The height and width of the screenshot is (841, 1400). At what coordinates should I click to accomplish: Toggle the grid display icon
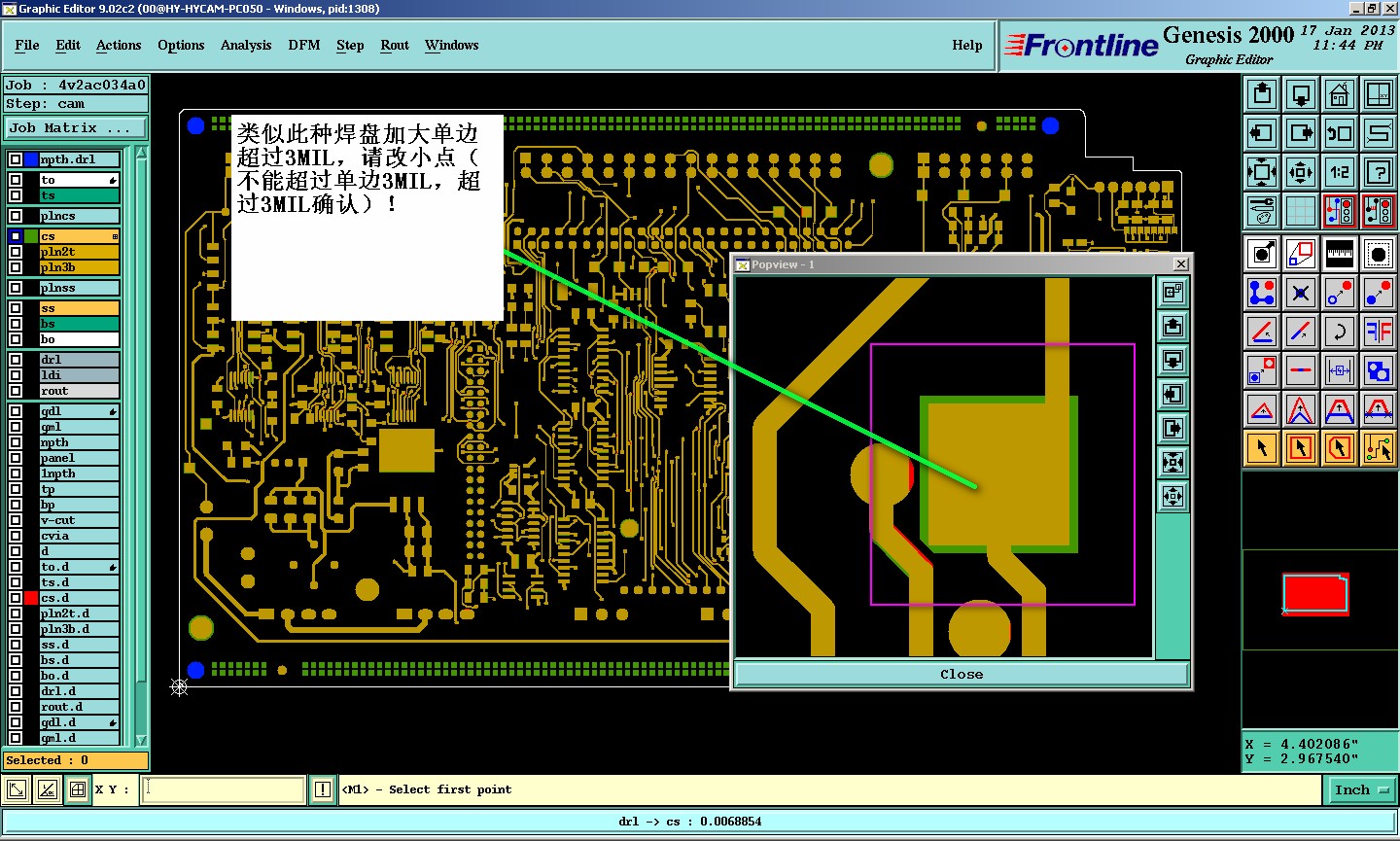1301,210
